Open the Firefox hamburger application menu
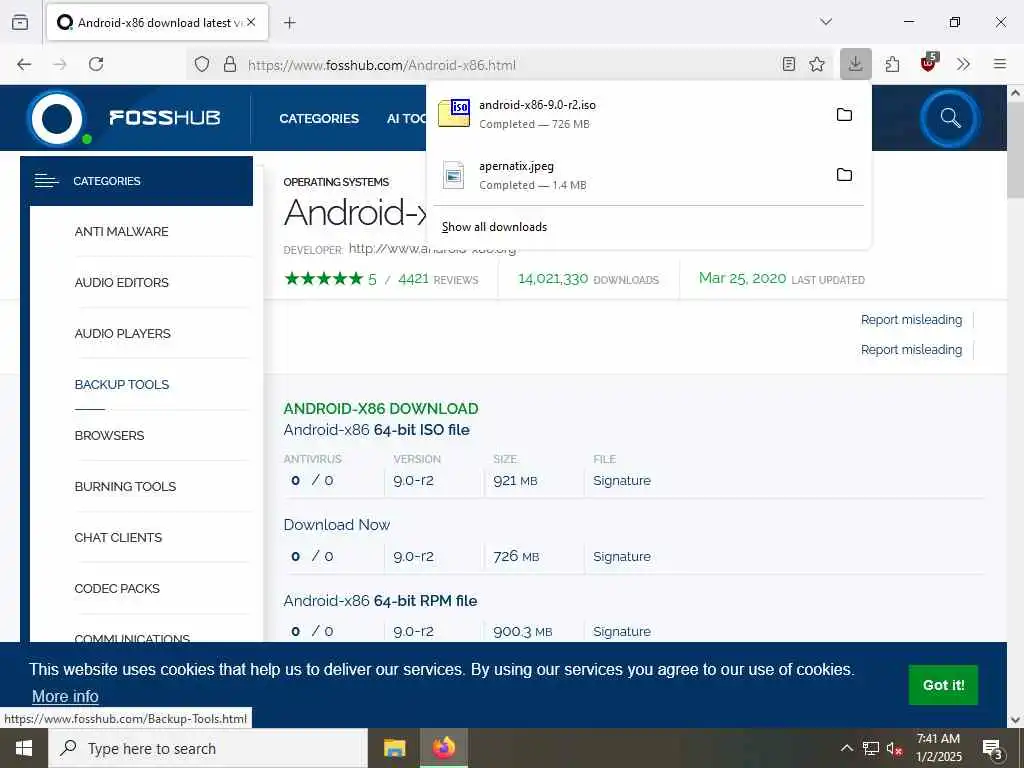Image resolution: width=1024 pixels, height=768 pixels. tap(1000, 64)
